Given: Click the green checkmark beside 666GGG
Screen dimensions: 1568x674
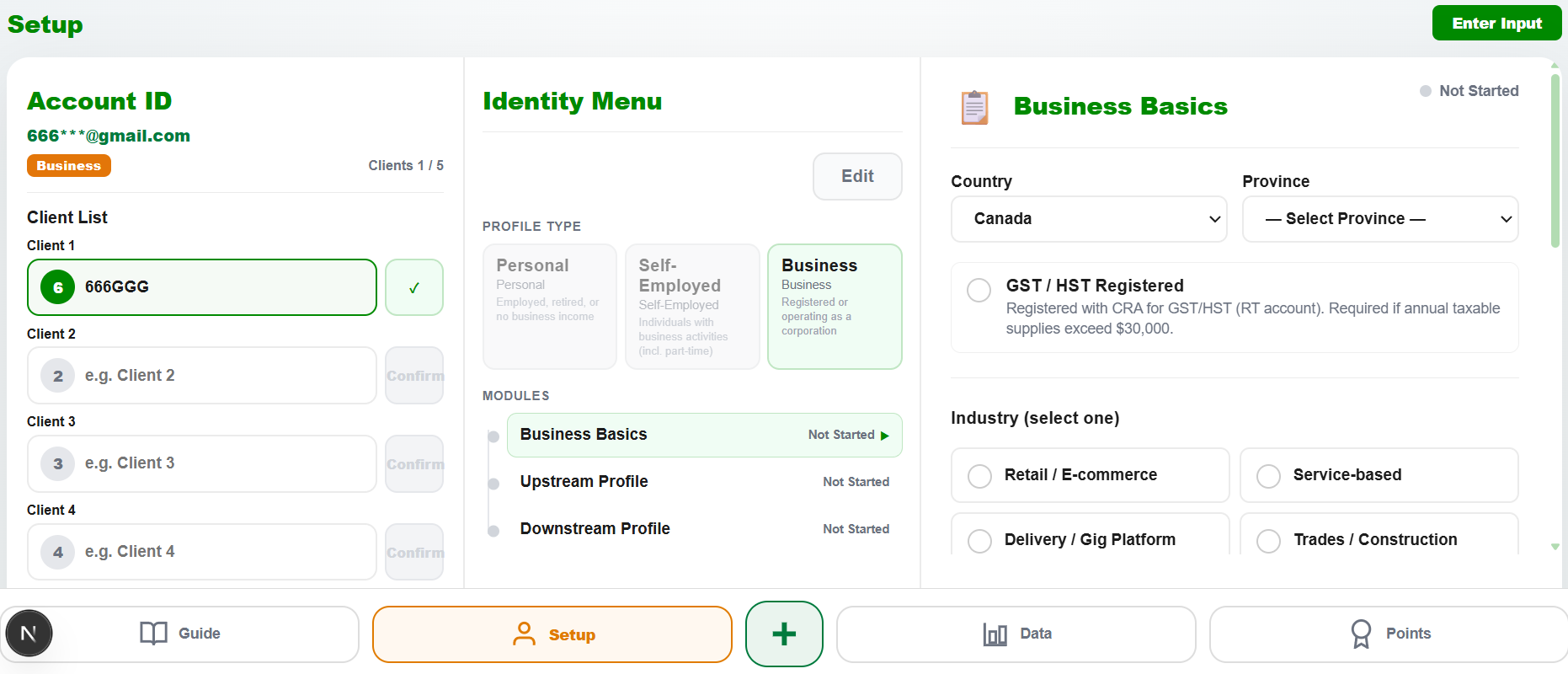Looking at the screenshot, I should pyautogui.click(x=413, y=287).
